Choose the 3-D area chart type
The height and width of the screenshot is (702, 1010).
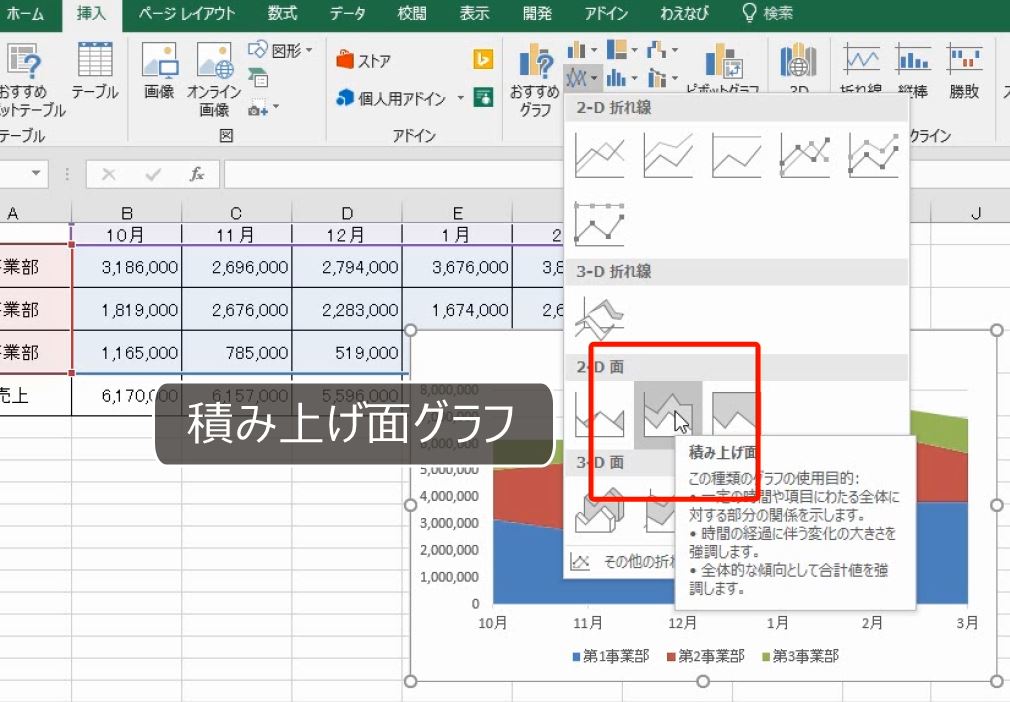(x=599, y=511)
